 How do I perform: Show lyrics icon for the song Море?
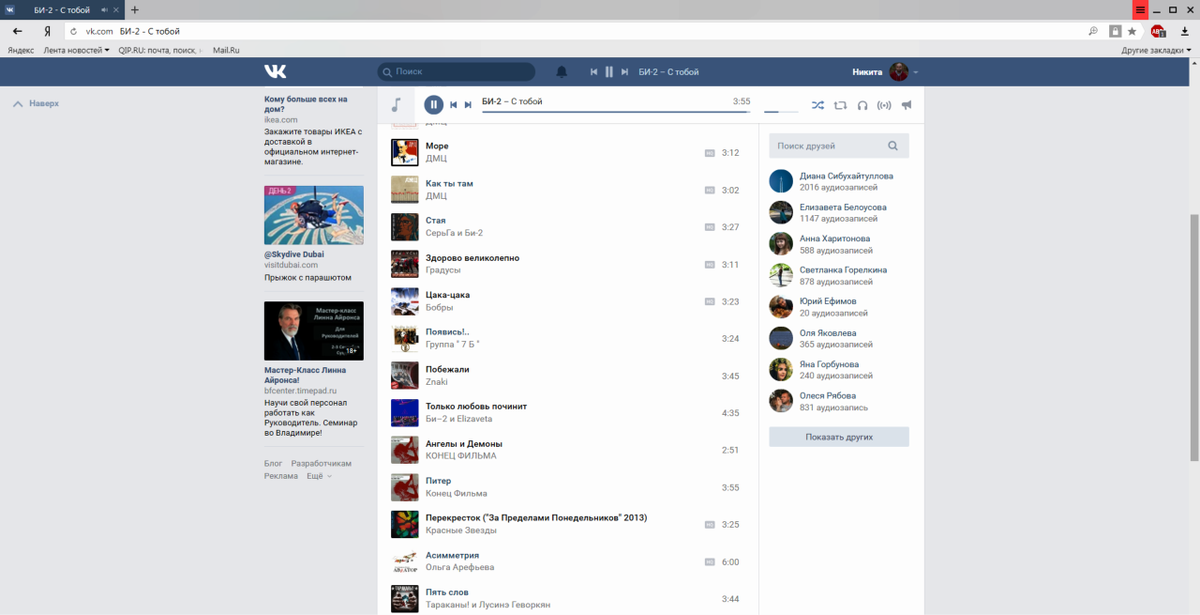[x=710, y=153]
